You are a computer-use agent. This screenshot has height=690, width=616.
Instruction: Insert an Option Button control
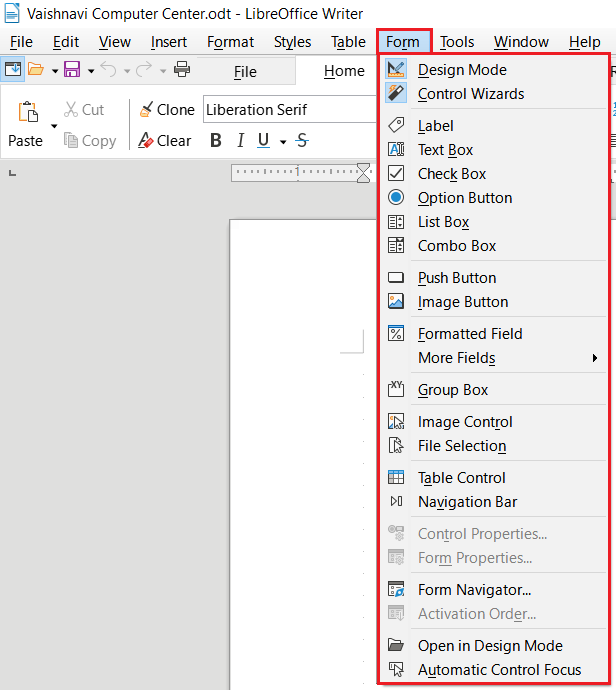pyautogui.click(x=493, y=198)
